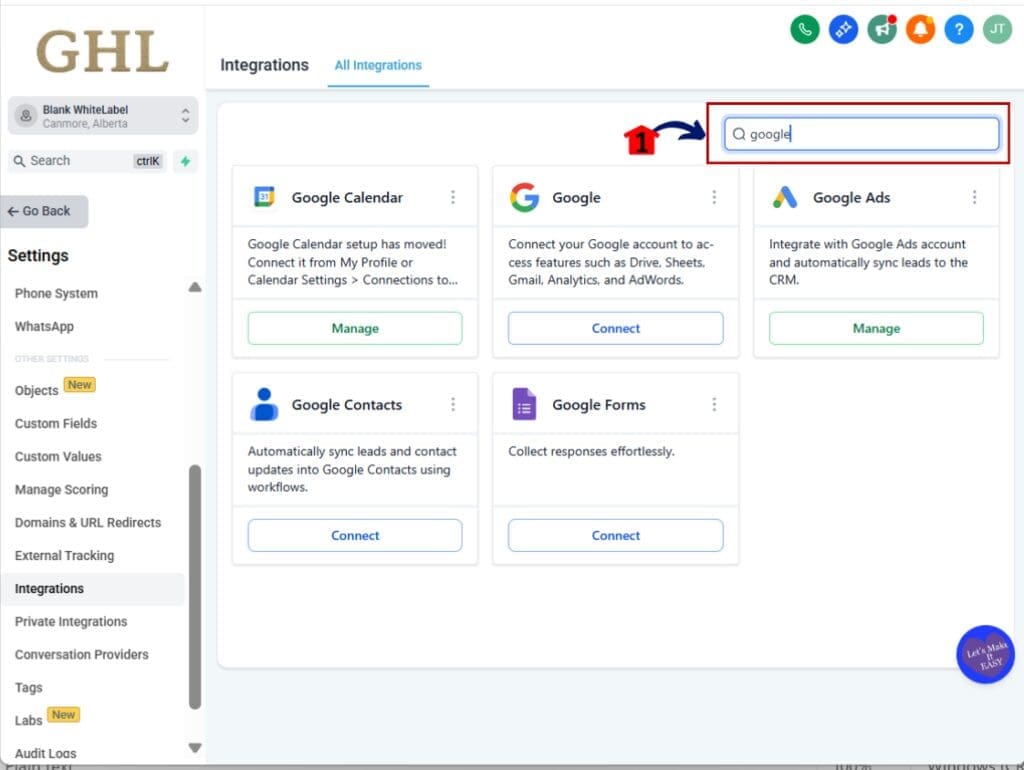Open Phone System settings
The image size is (1024, 770).
click(x=56, y=293)
